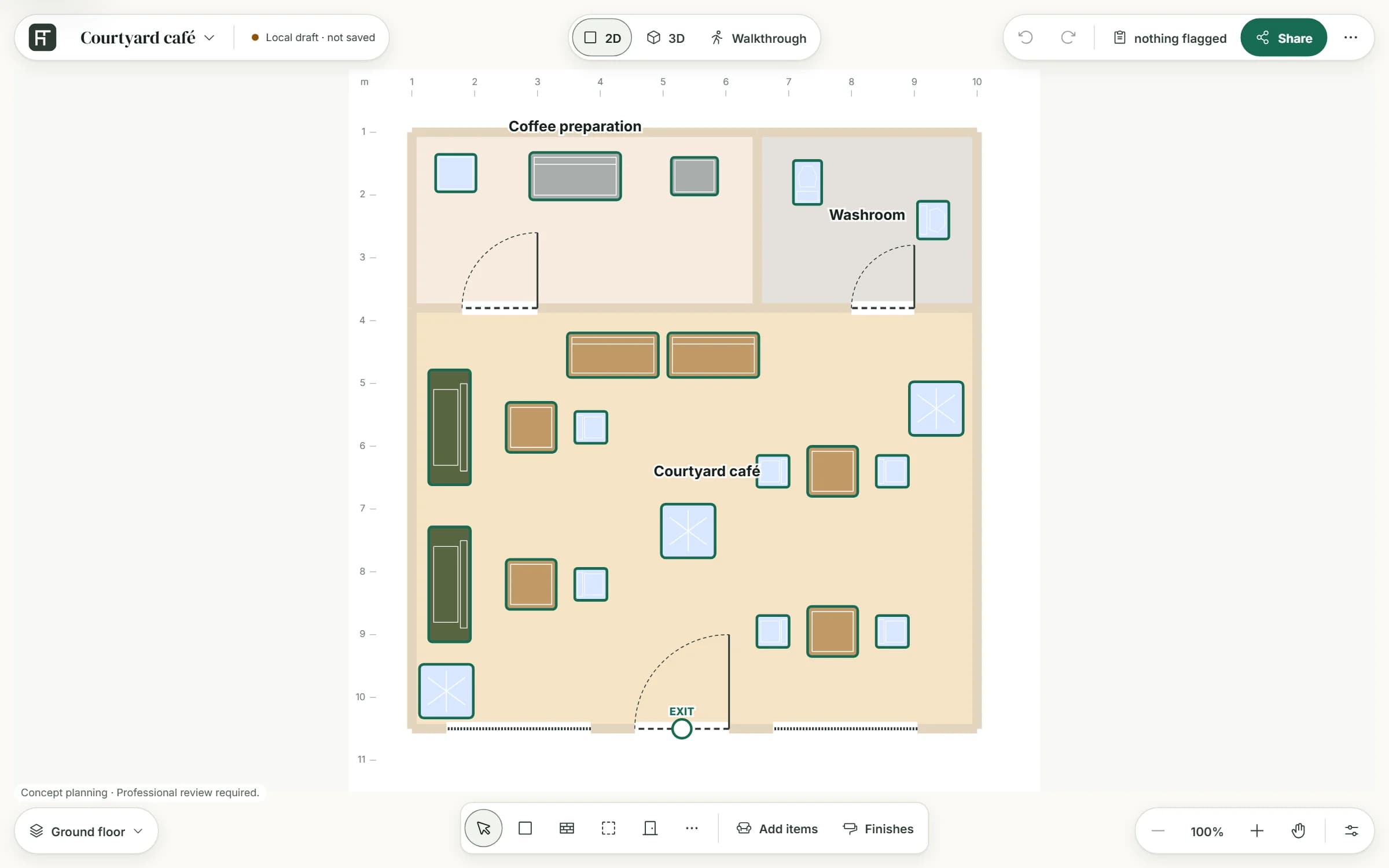Viewport: 1389px width, 868px height.
Task: Select the washbasin at Washroom right wall
Action: coord(933,220)
